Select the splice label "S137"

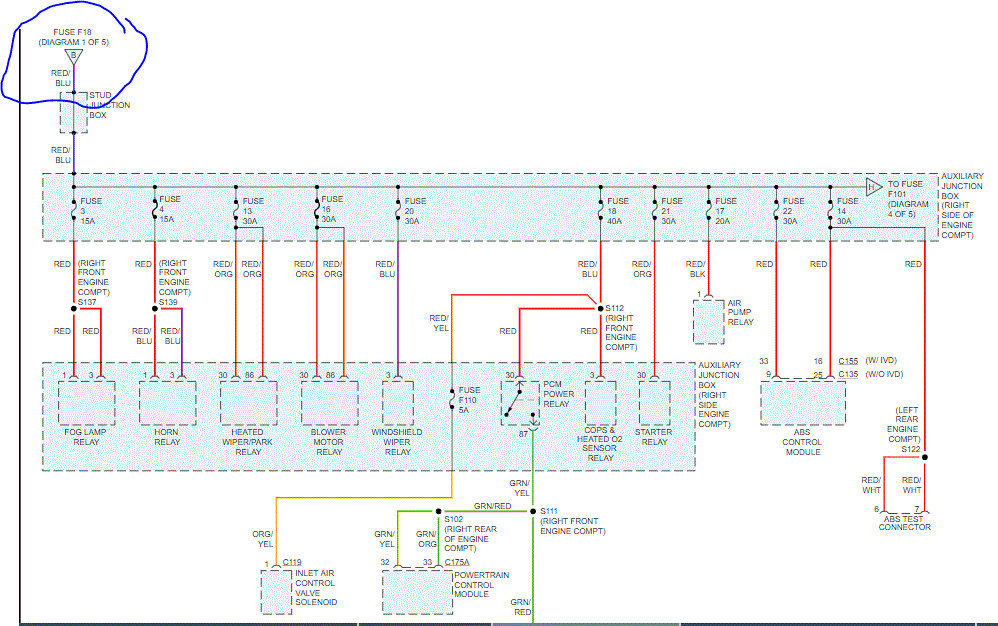pos(87,302)
